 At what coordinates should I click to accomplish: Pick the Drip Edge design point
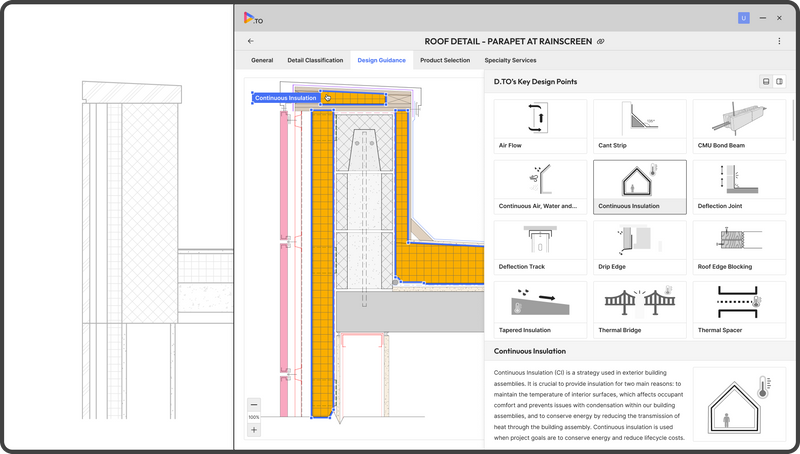click(x=639, y=247)
